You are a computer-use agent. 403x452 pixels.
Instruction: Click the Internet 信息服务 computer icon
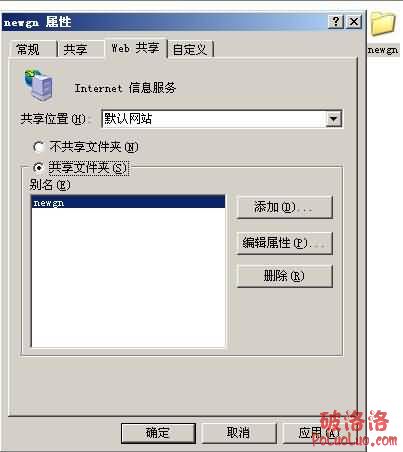pos(38,85)
